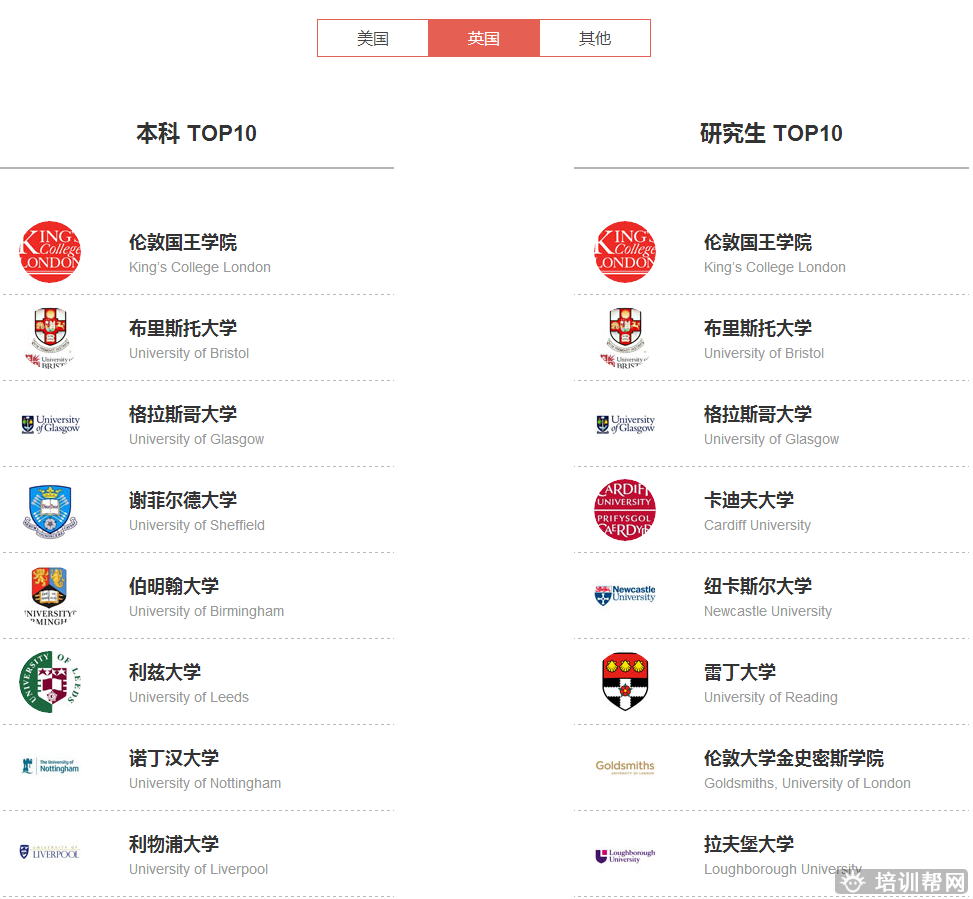Open 伦敦国王学院 in 研究生 TOP10
973x899 pixels.
pos(758,242)
